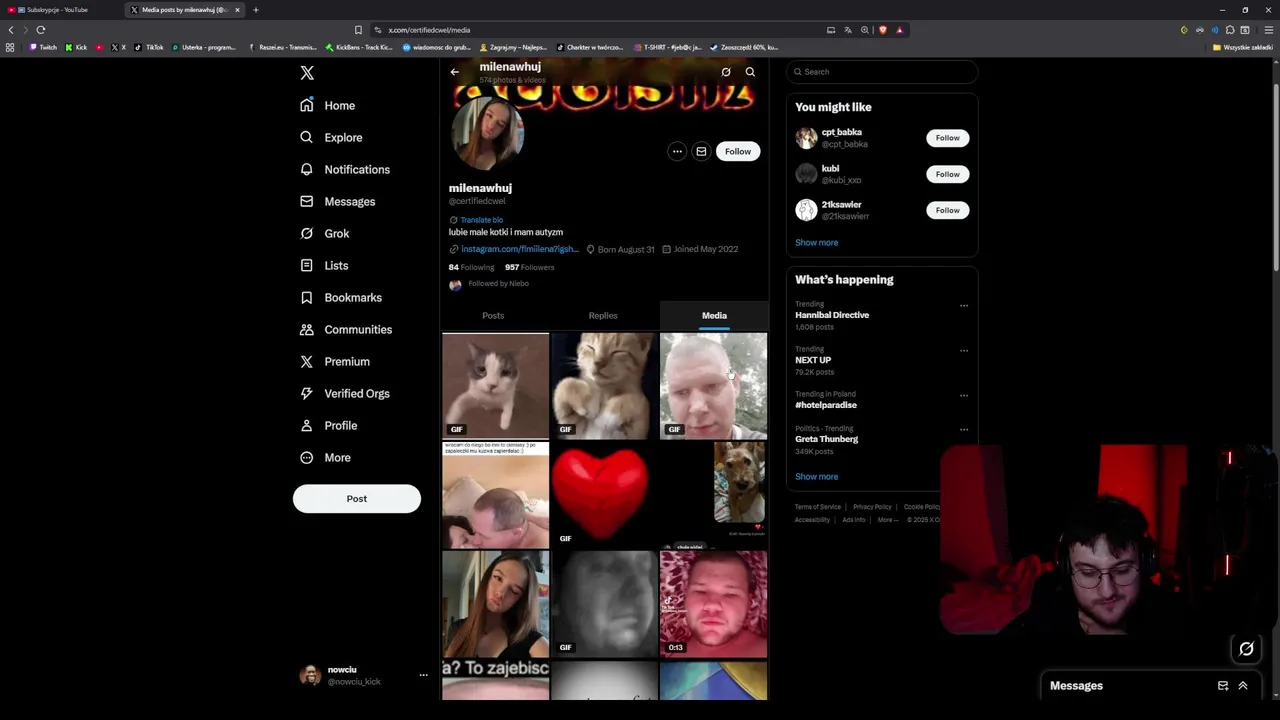Follow cpt_babka suggestion
This screenshot has height=720, width=1280.
tap(947, 138)
